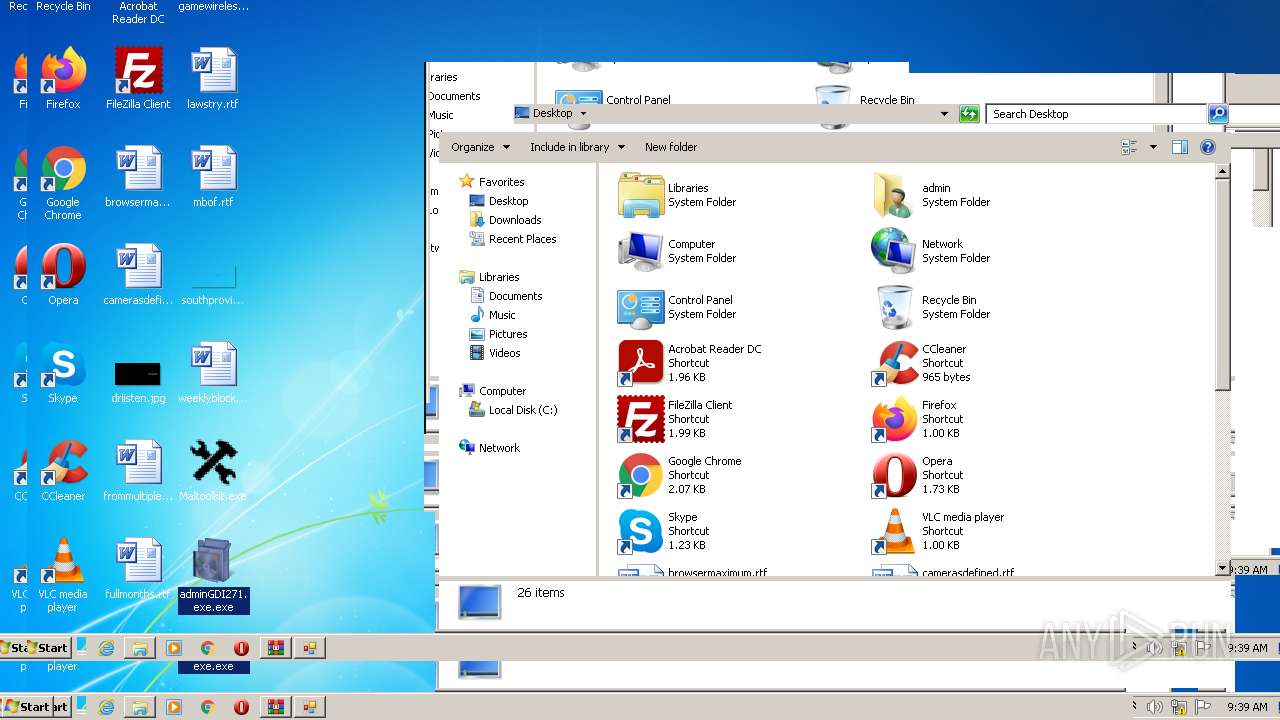Open the Organize dropdown menu
This screenshot has width=1280, height=720.
click(480, 147)
